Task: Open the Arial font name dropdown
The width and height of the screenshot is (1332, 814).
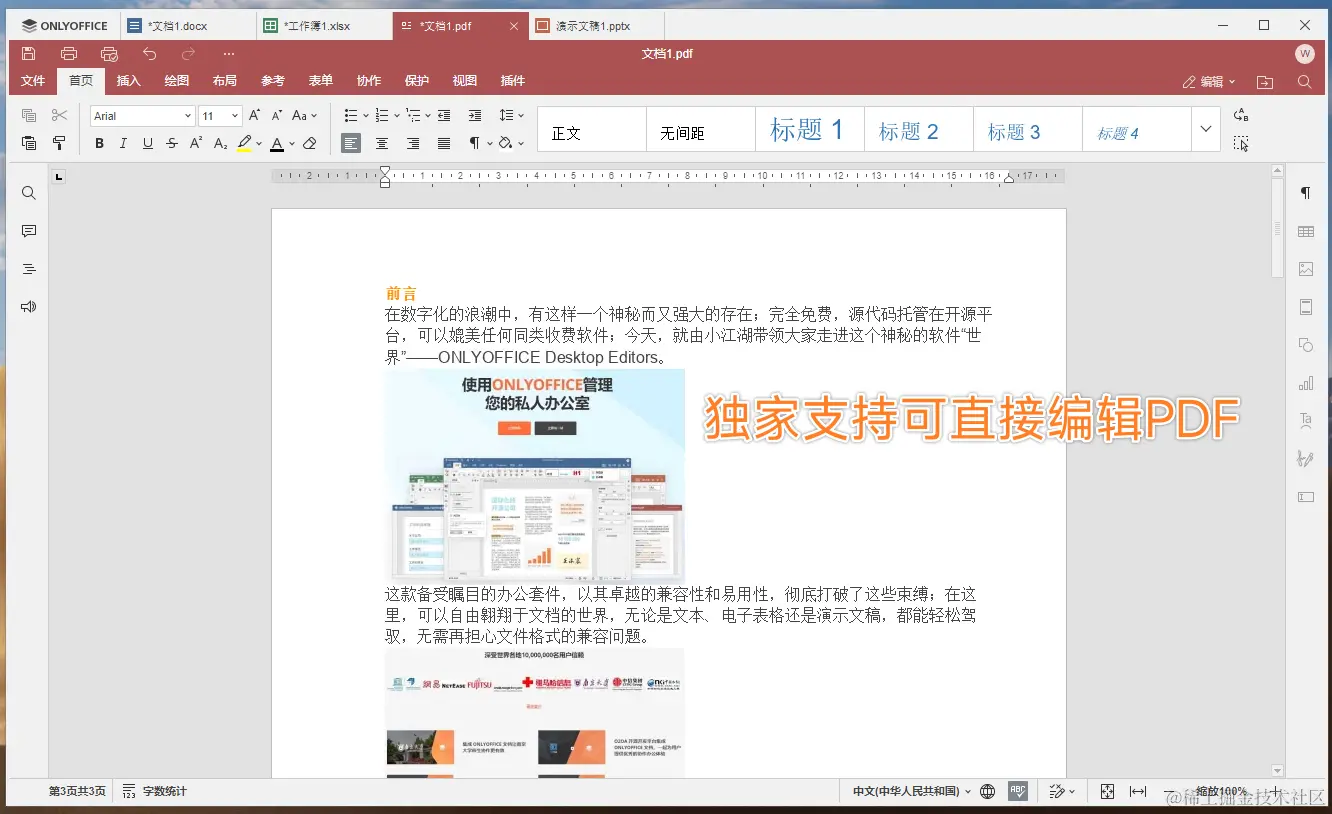Action: (x=187, y=116)
